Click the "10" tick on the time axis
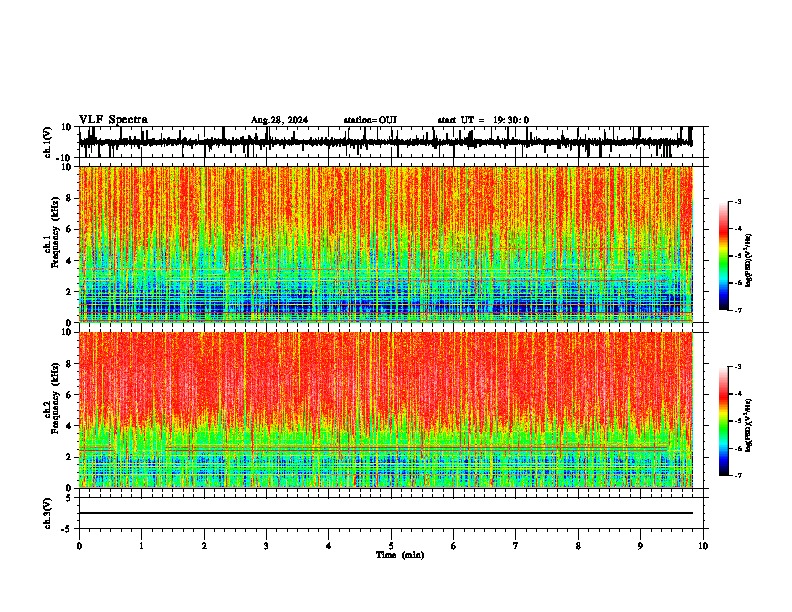The height and width of the screenshot is (612, 792). [703, 546]
